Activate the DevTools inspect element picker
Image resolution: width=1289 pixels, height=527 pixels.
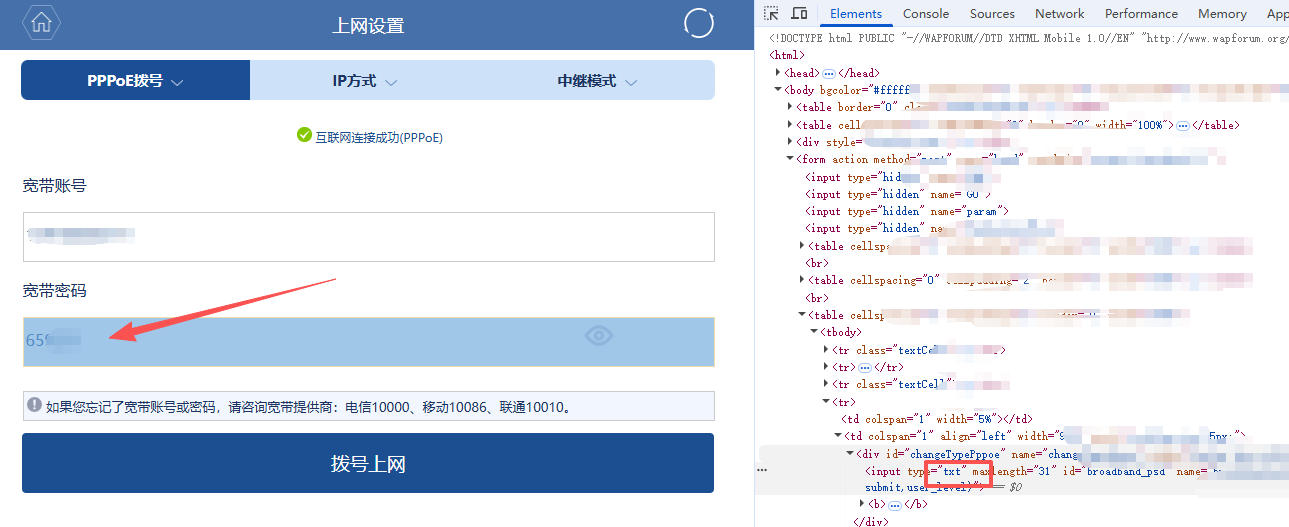[771, 14]
